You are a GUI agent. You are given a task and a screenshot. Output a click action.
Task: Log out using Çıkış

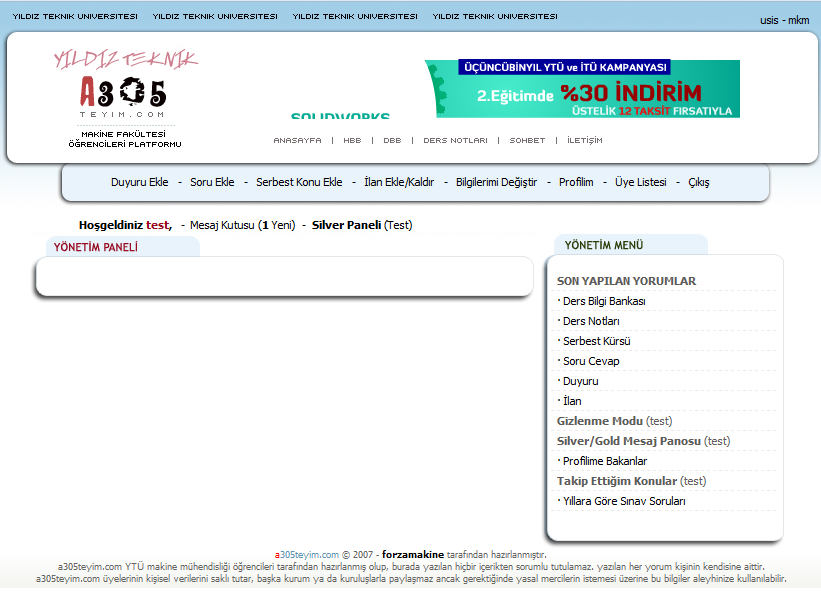click(698, 182)
